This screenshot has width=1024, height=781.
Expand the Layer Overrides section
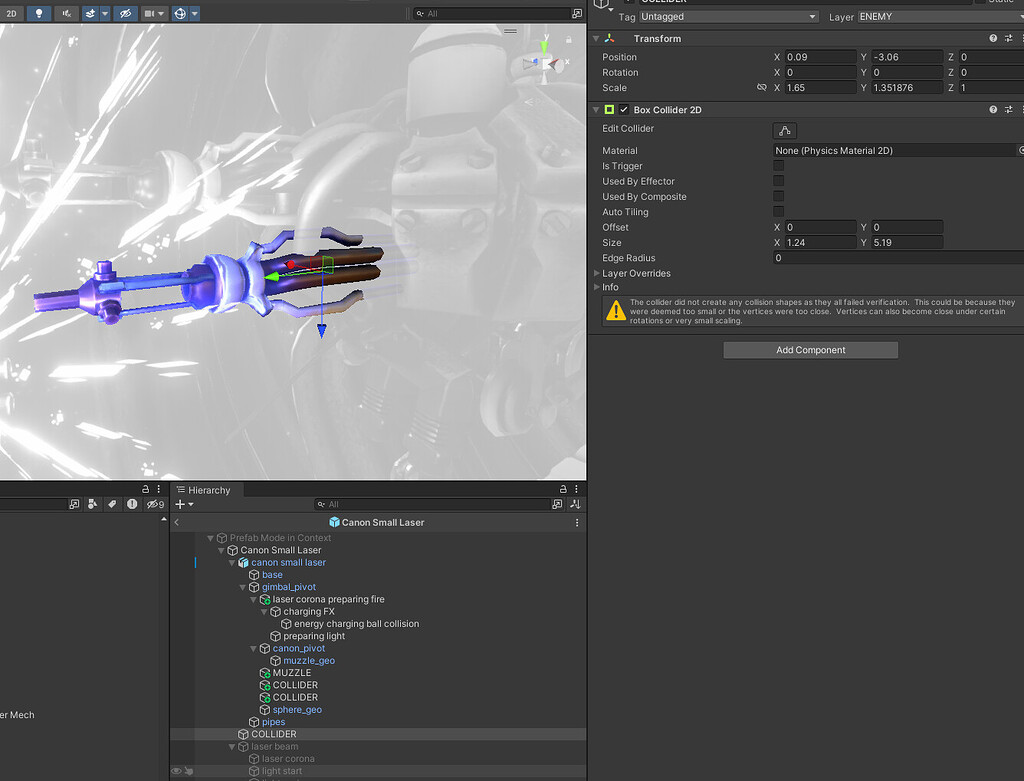pyautogui.click(x=596, y=272)
